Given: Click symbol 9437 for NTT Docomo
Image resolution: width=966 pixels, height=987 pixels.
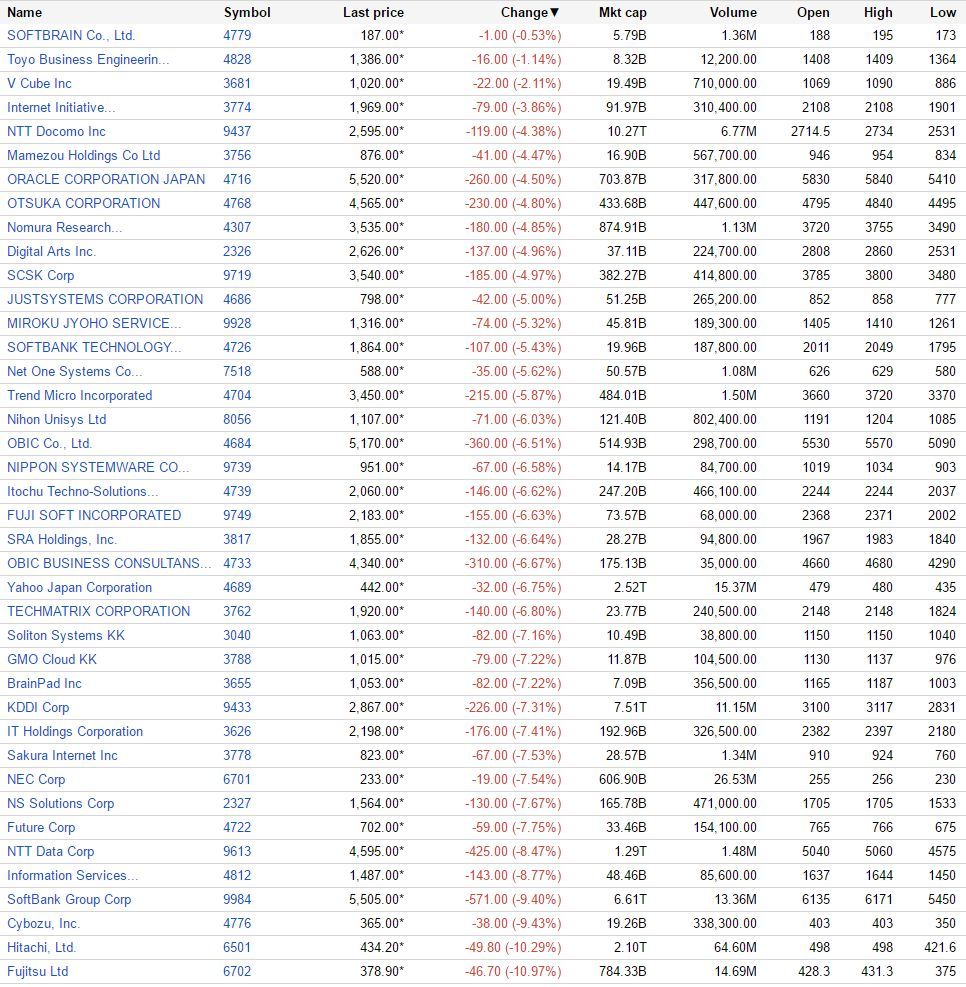Looking at the screenshot, I should 237,131.
